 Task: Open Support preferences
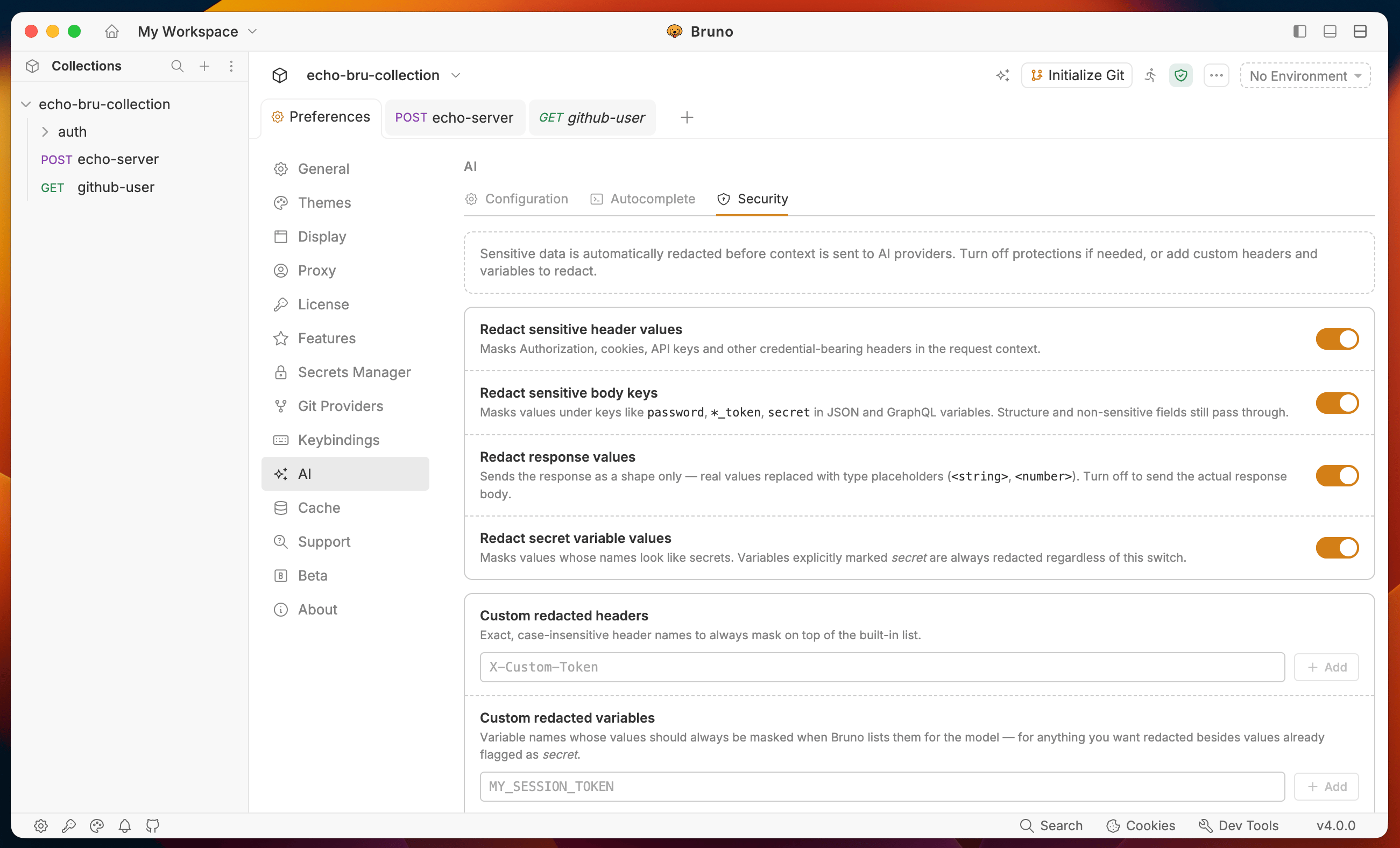pyautogui.click(x=345, y=542)
